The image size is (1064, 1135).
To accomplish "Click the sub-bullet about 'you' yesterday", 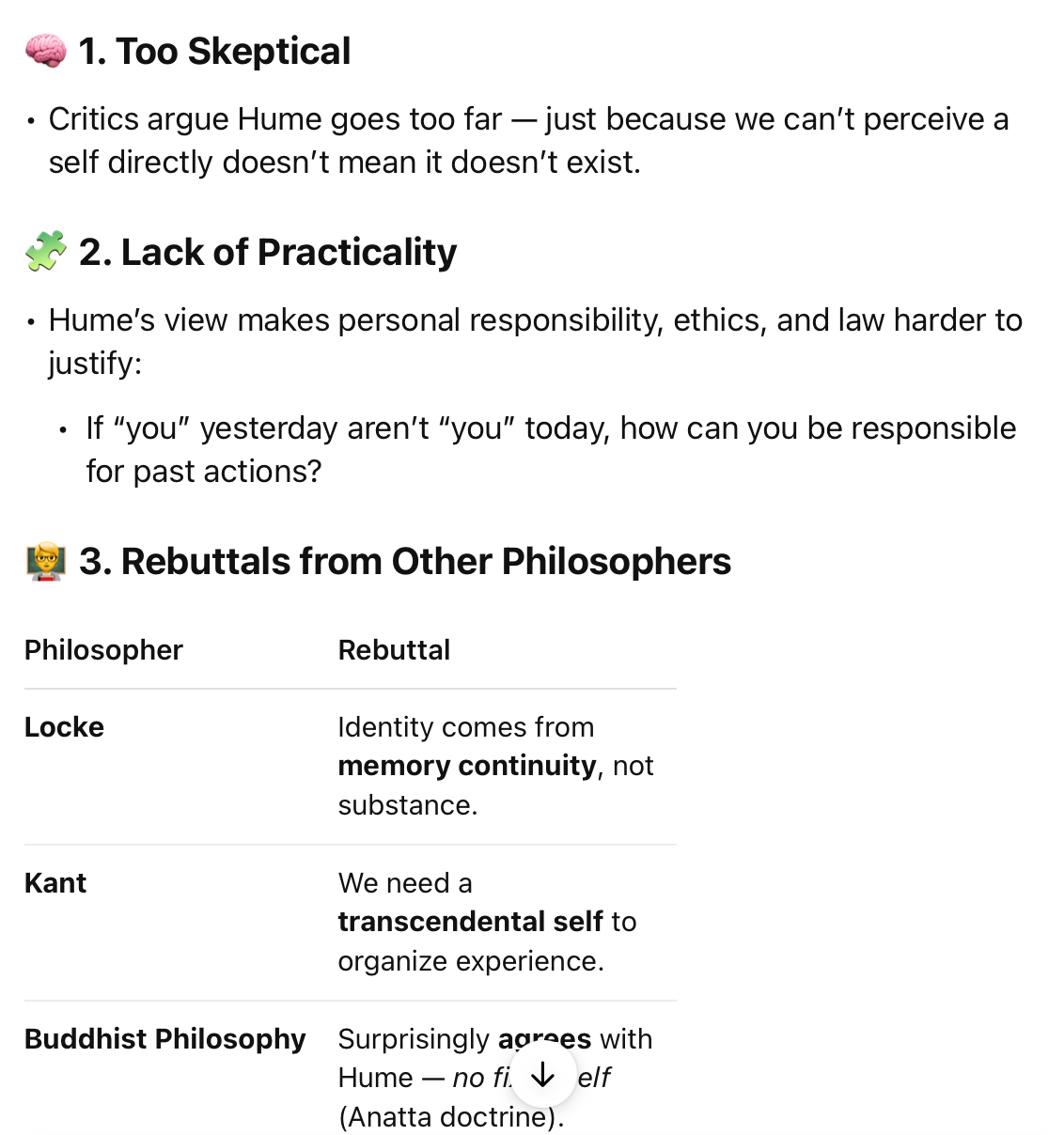I will pos(551,449).
